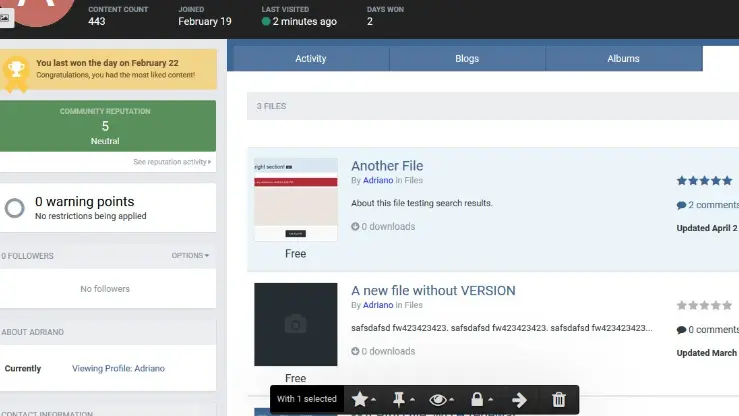Click the dark placeholder thumbnail of second file
The width and height of the screenshot is (739, 416).
pos(295,324)
